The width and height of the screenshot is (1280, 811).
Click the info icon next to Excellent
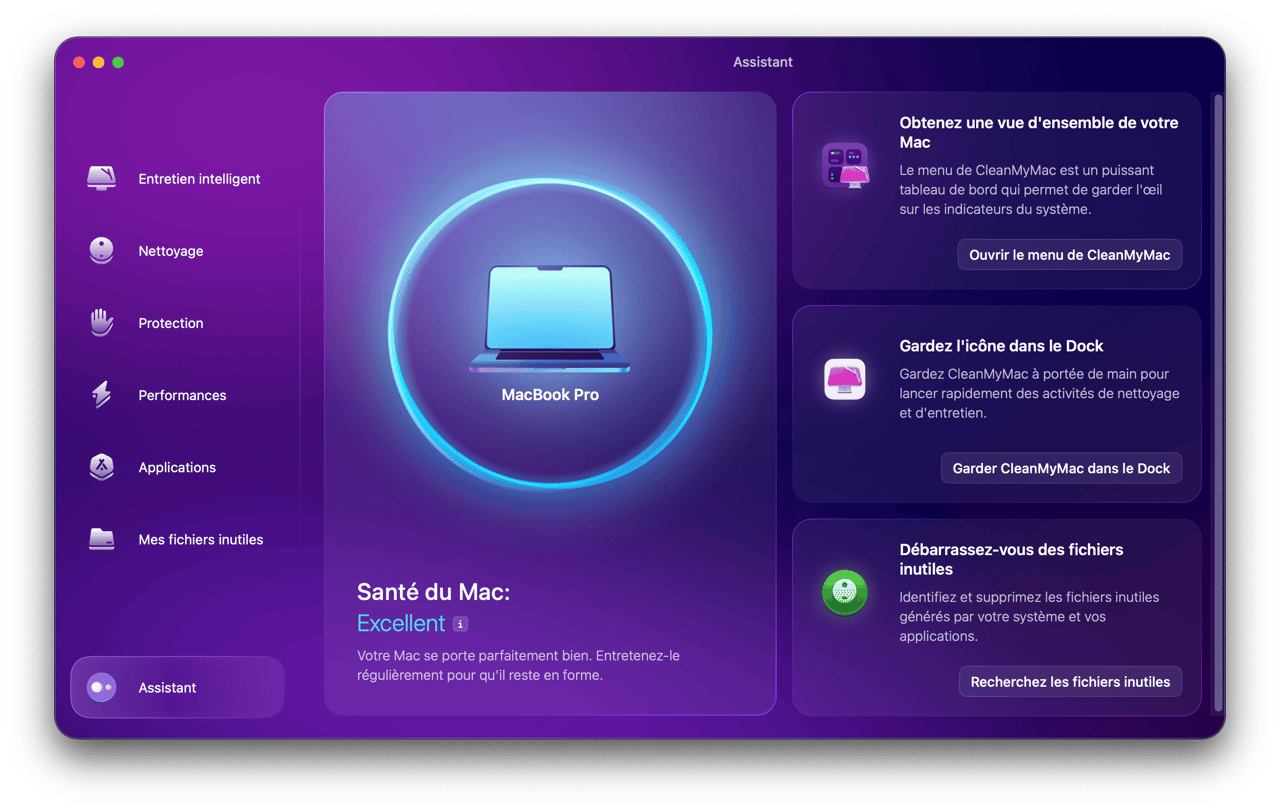click(x=460, y=623)
